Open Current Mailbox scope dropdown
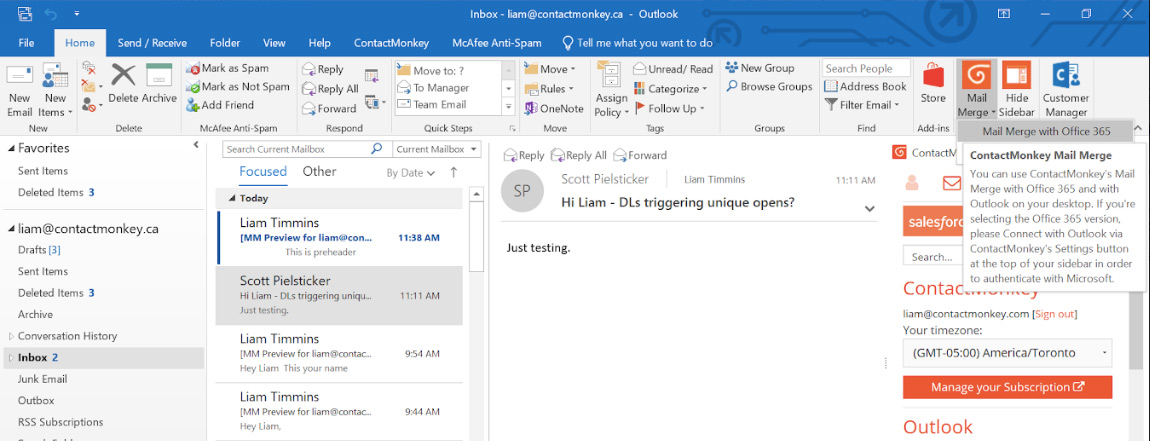 (436, 149)
